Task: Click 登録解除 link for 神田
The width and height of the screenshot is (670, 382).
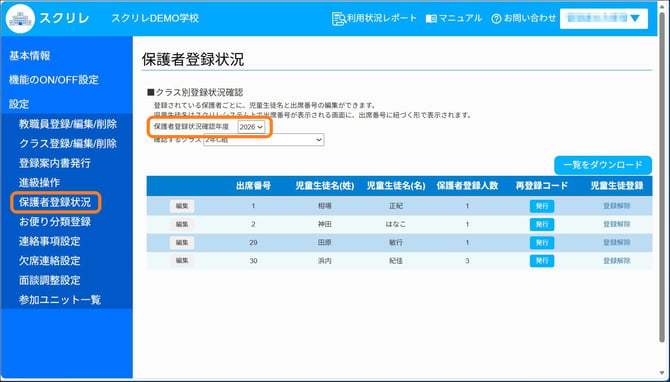Action: (617, 224)
